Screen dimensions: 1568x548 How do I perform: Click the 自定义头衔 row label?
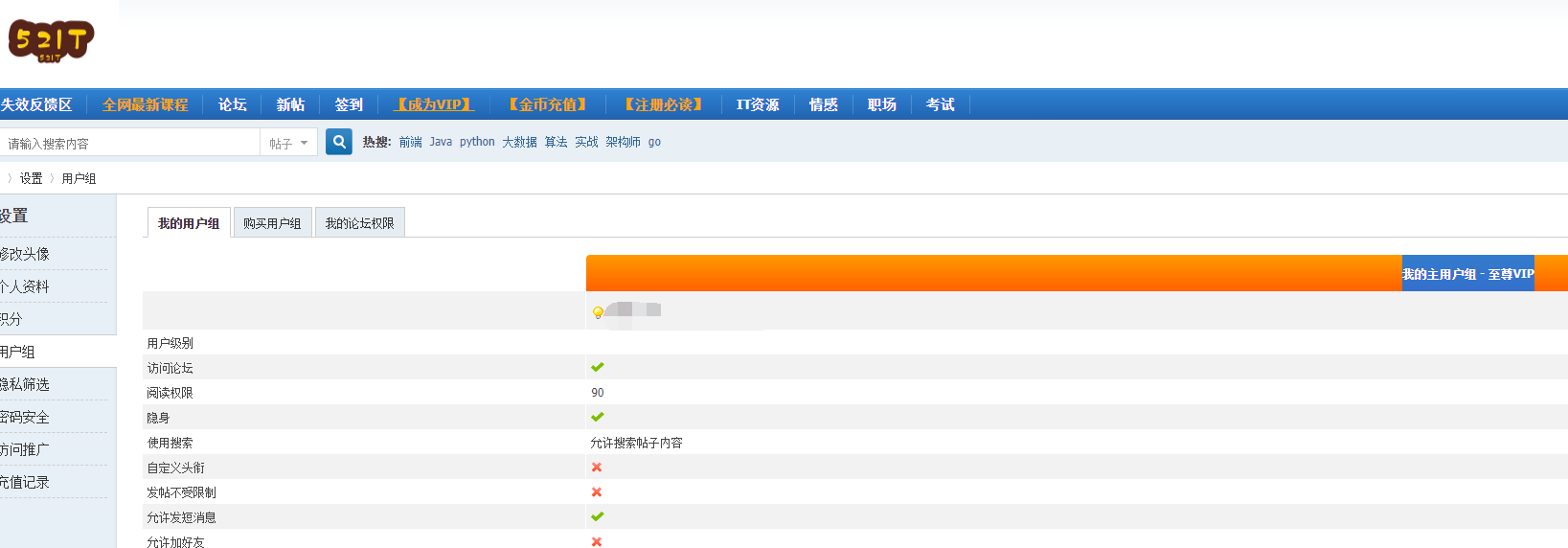tap(175, 468)
